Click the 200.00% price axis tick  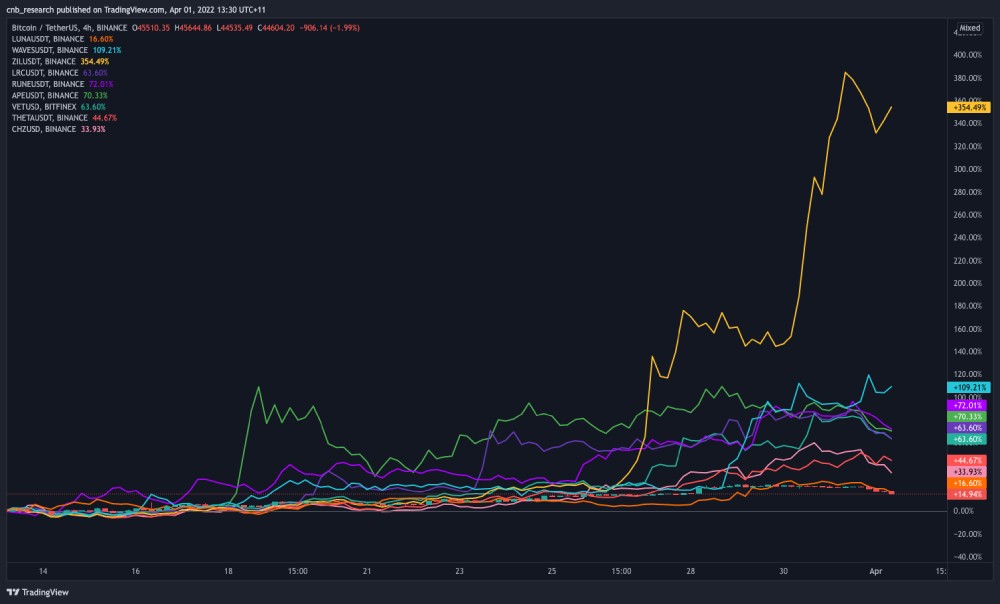click(967, 283)
